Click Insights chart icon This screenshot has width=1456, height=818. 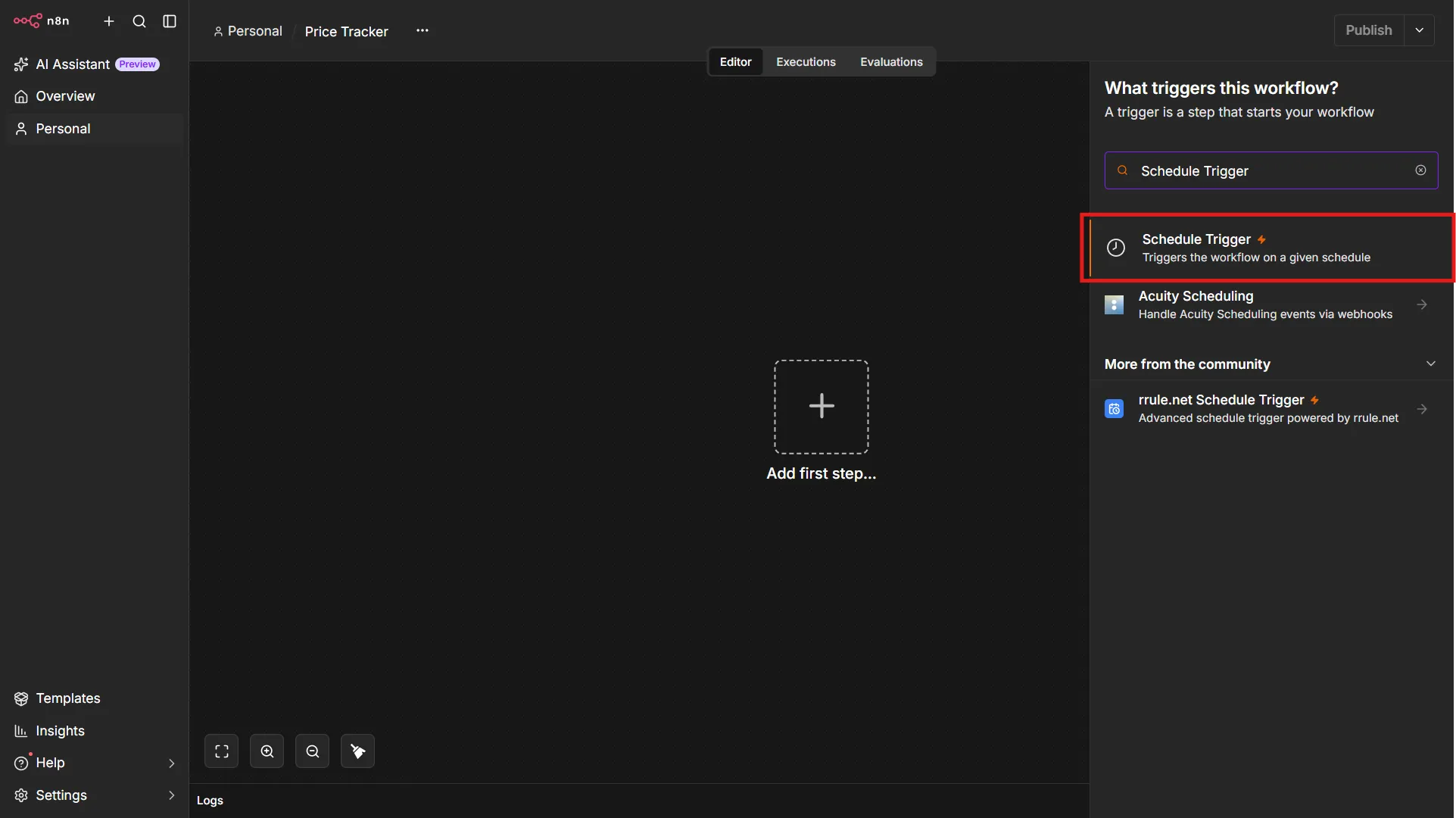click(x=21, y=731)
